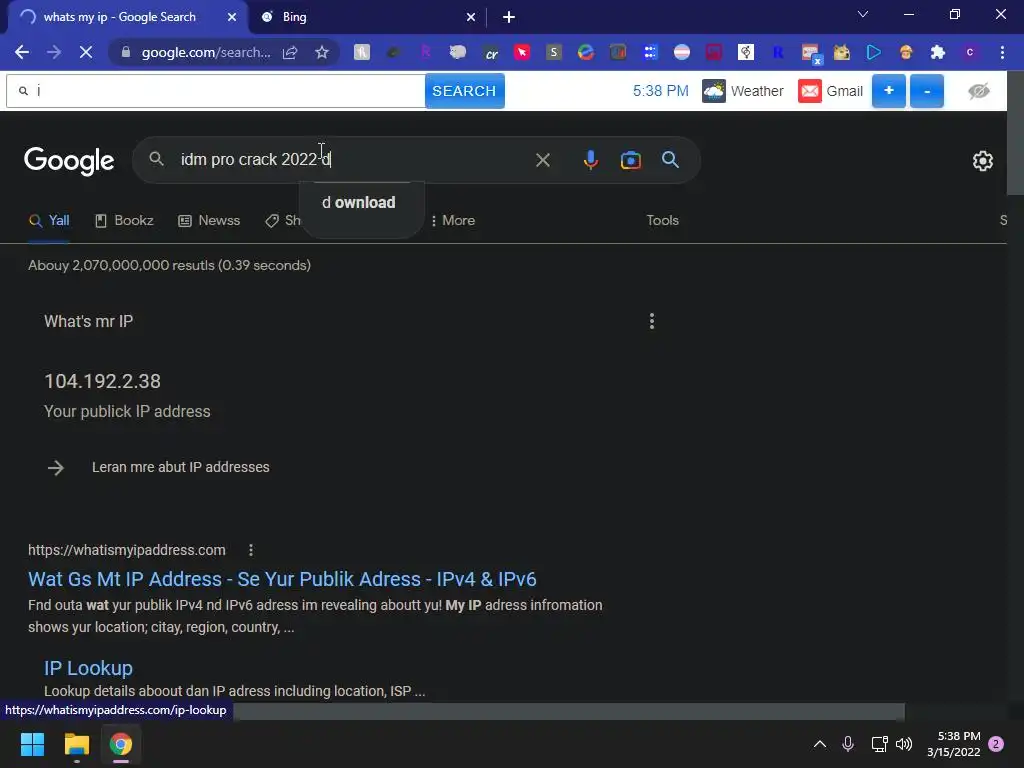Show hidden system tray icons
Screen dimensions: 1024x768
click(x=820, y=744)
